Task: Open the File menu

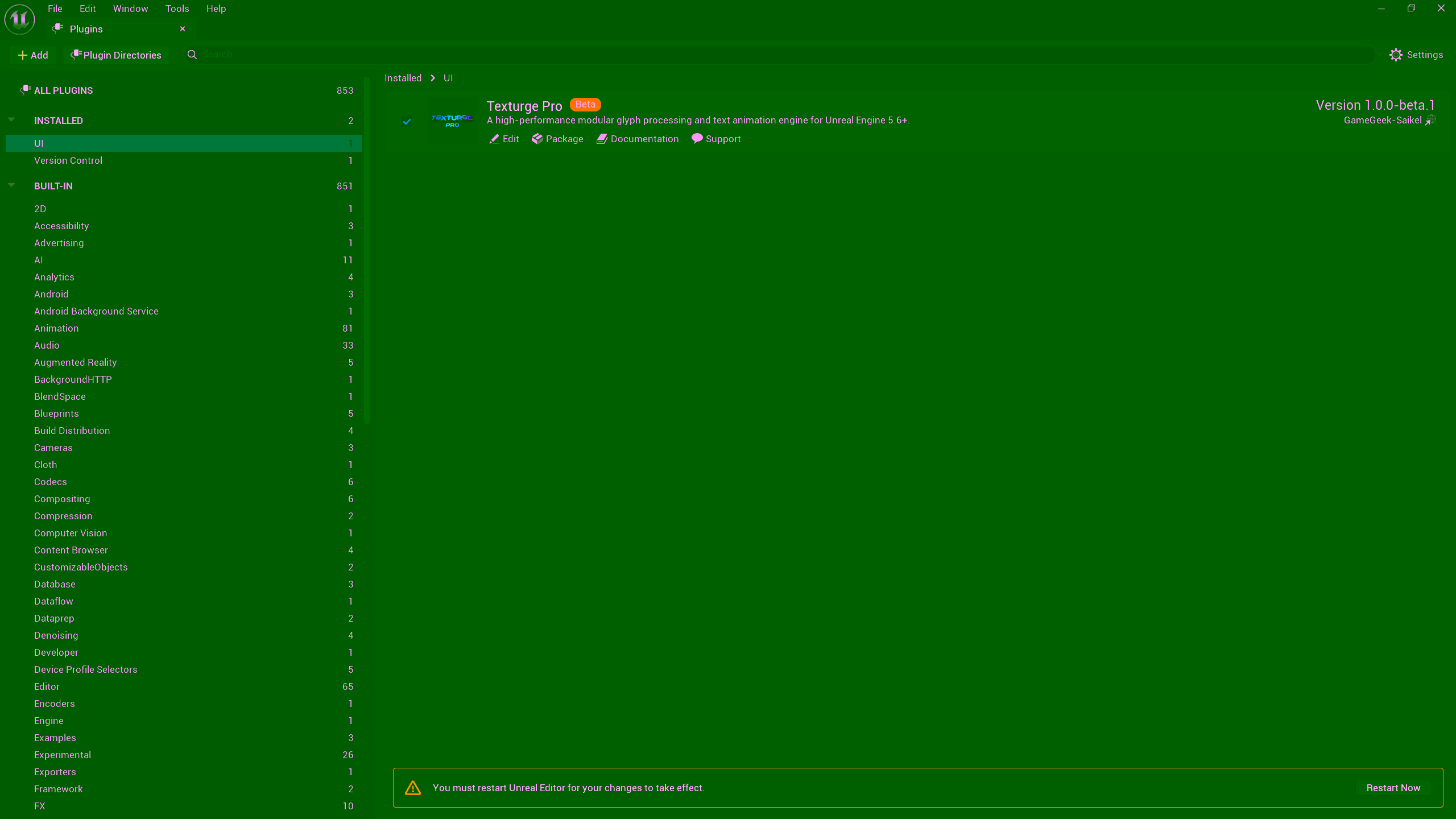Action: point(55,9)
